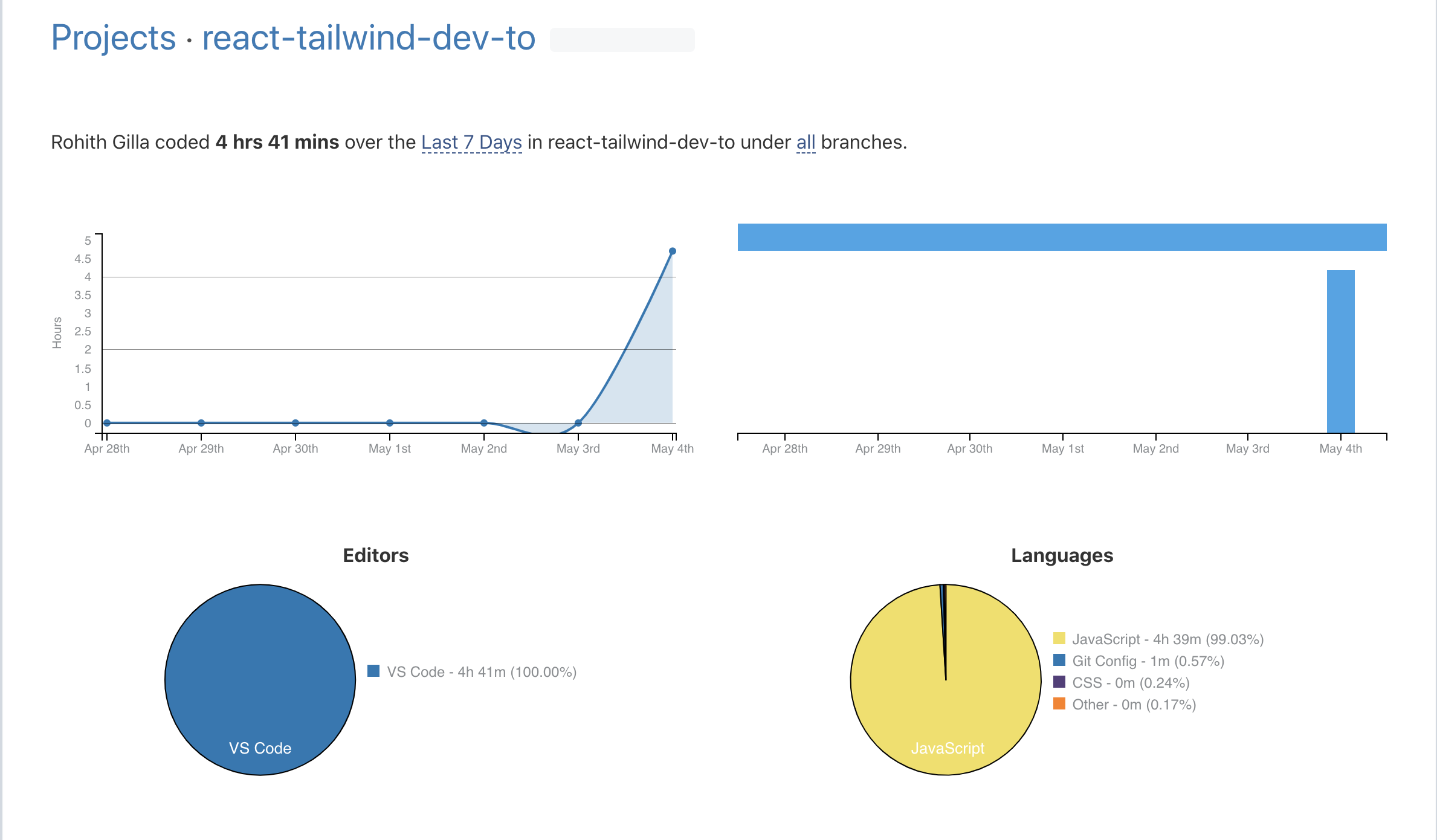Click the May 4th data point on the line chart

point(673,250)
